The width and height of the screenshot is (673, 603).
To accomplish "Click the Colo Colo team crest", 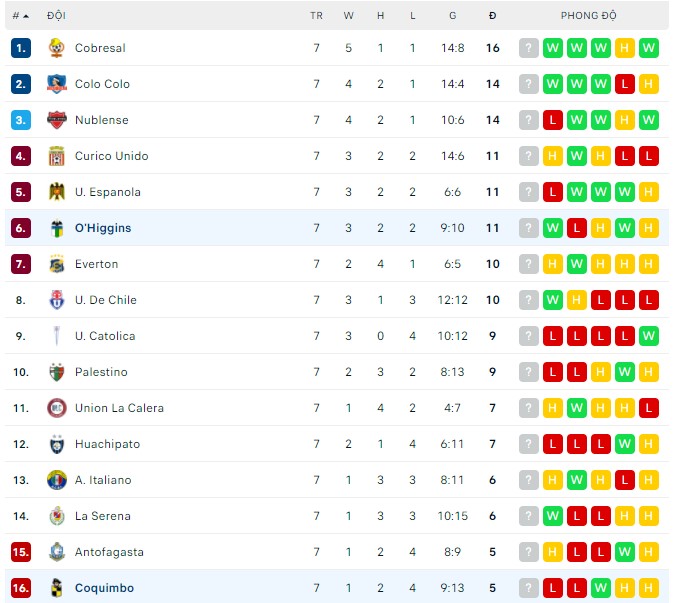I will [x=56, y=84].
